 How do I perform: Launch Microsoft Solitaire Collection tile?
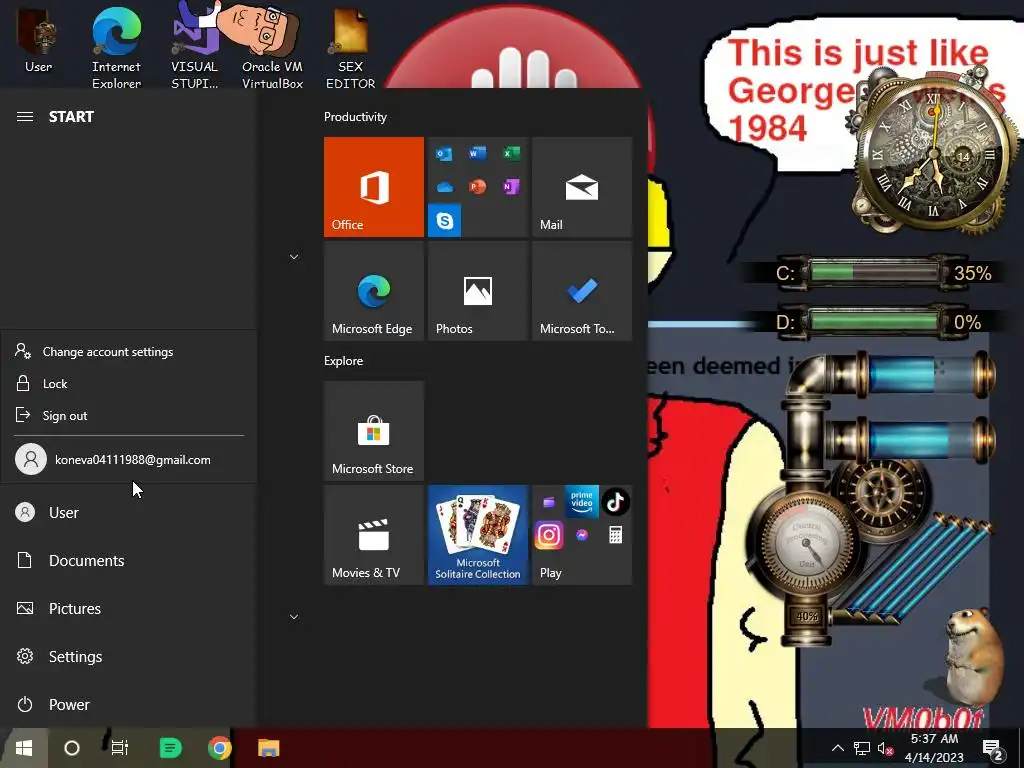point(477,535)
